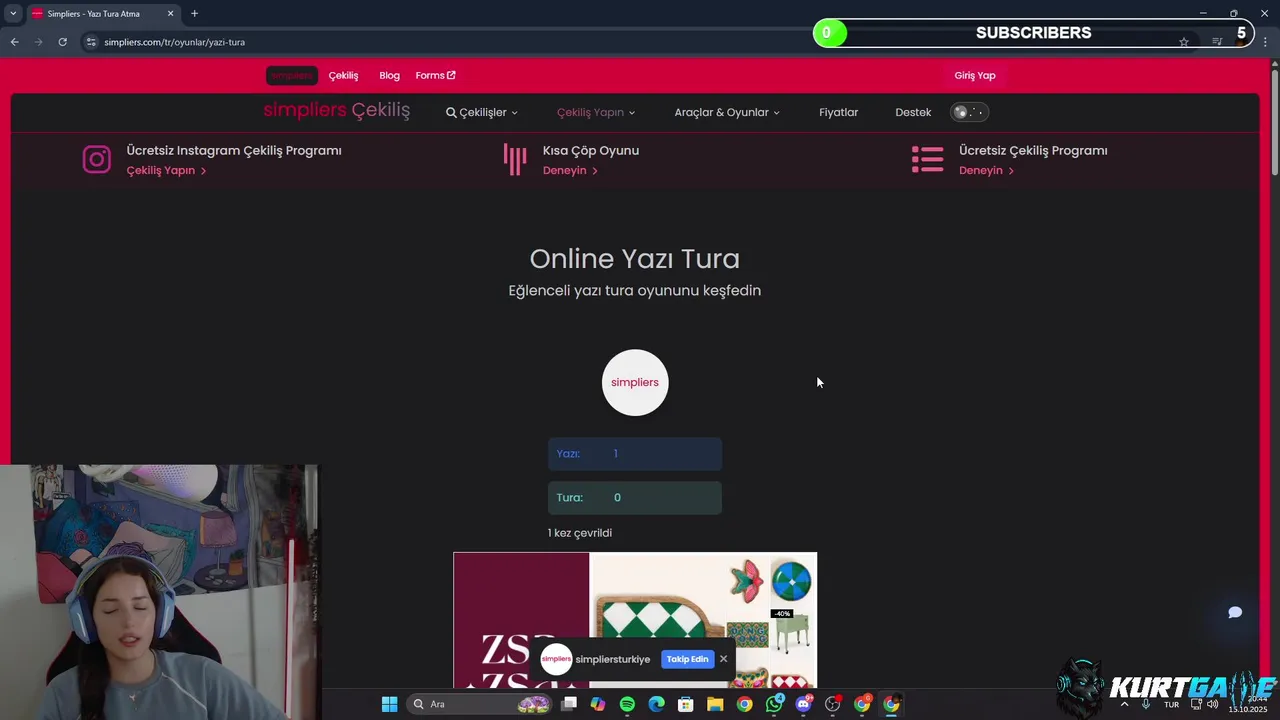The width and height of the screenshot is (1280, 720).
Task: Click the Instagram icon in promo bar
Action: coord(97,160)
